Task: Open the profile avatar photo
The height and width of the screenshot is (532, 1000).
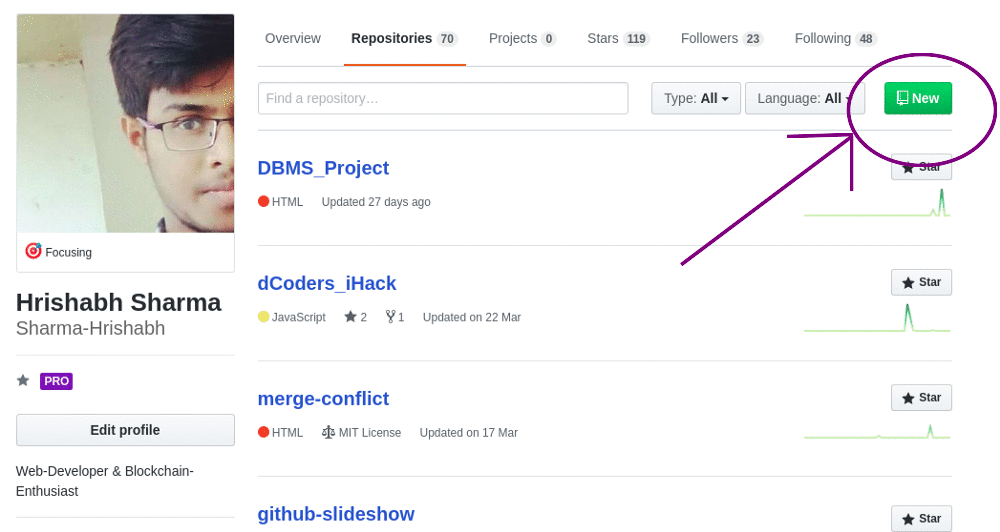Action: pos(125,123)
